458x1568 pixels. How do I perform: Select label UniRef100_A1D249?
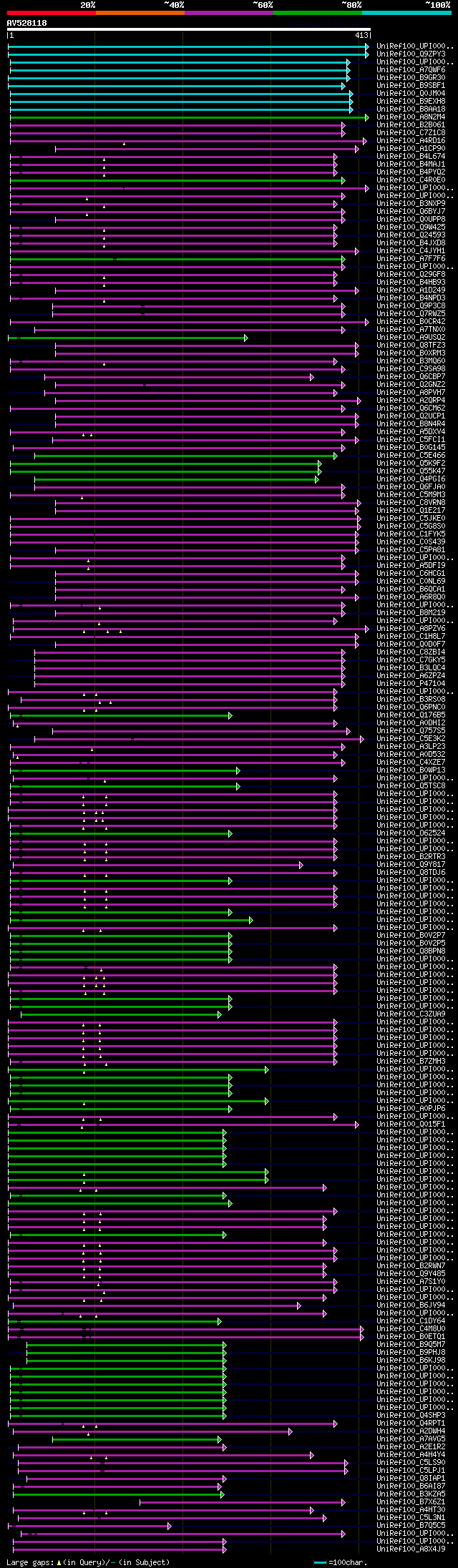pos(411,290)
